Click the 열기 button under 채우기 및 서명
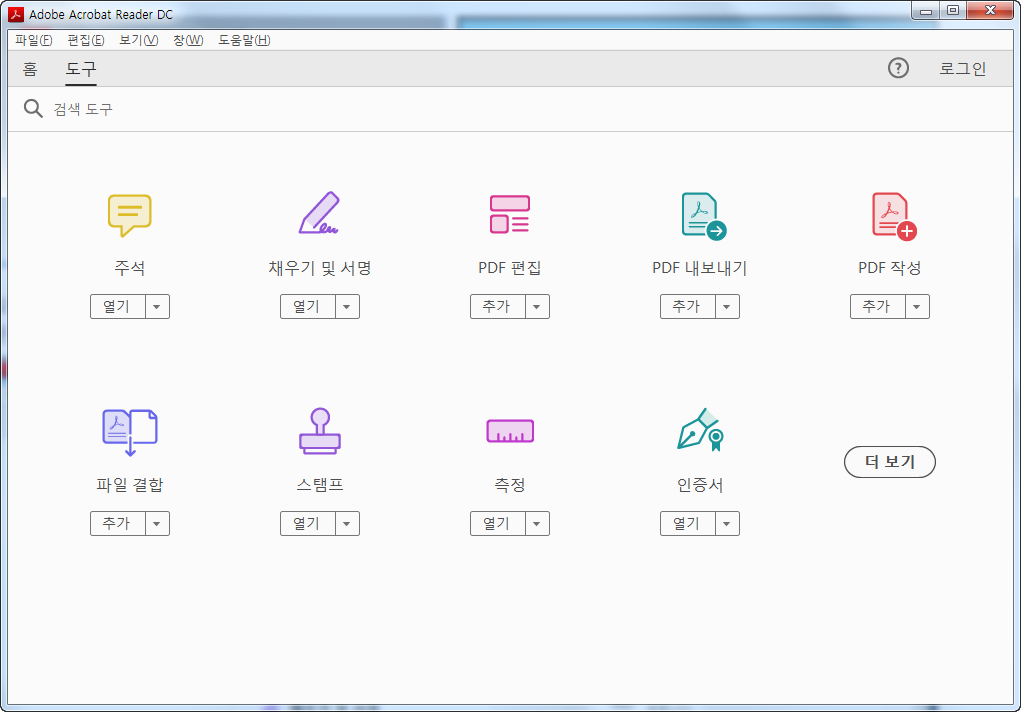1021x712 pixels. coord(308,307)
